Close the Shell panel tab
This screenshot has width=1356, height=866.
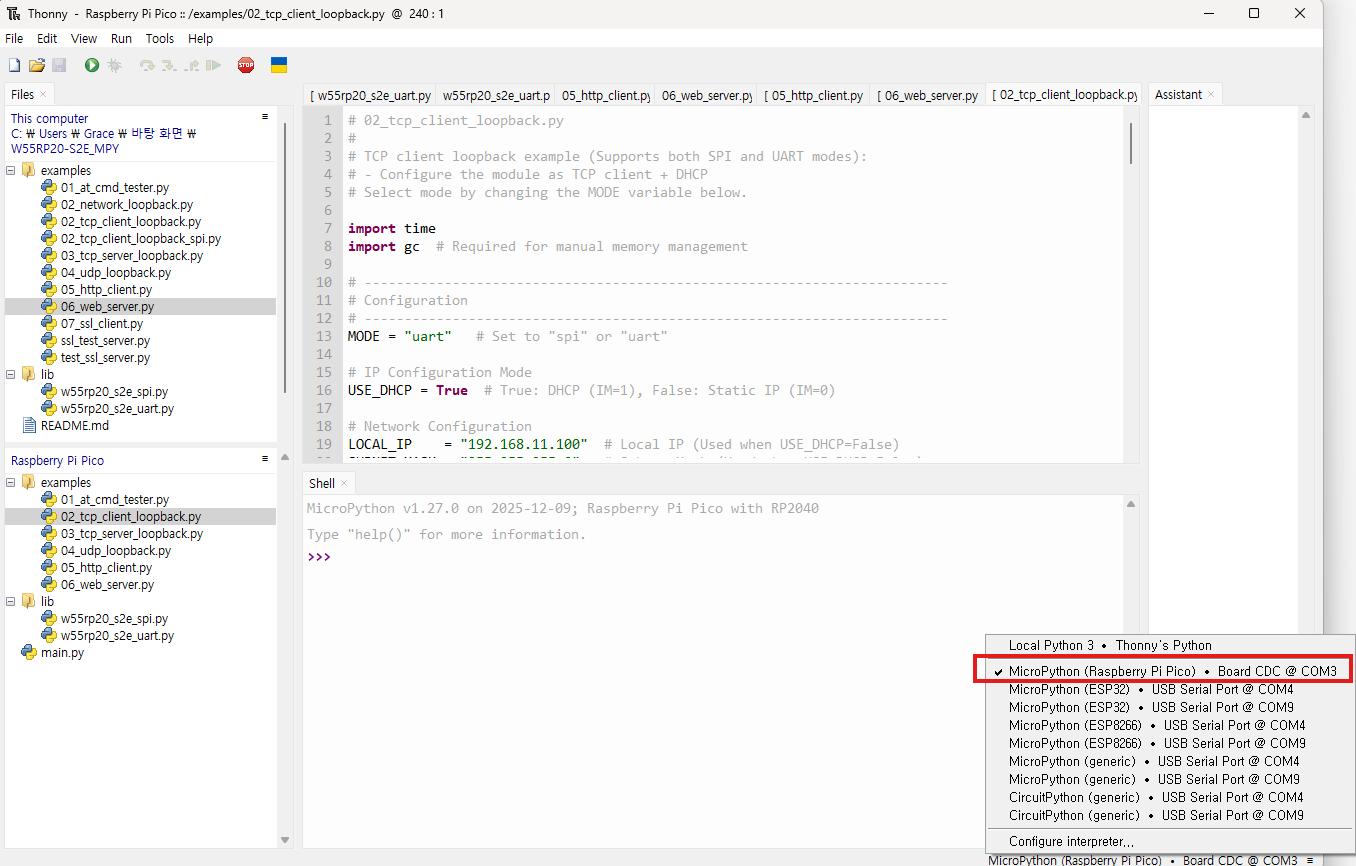pyautogui.click(x=344, y=484)
